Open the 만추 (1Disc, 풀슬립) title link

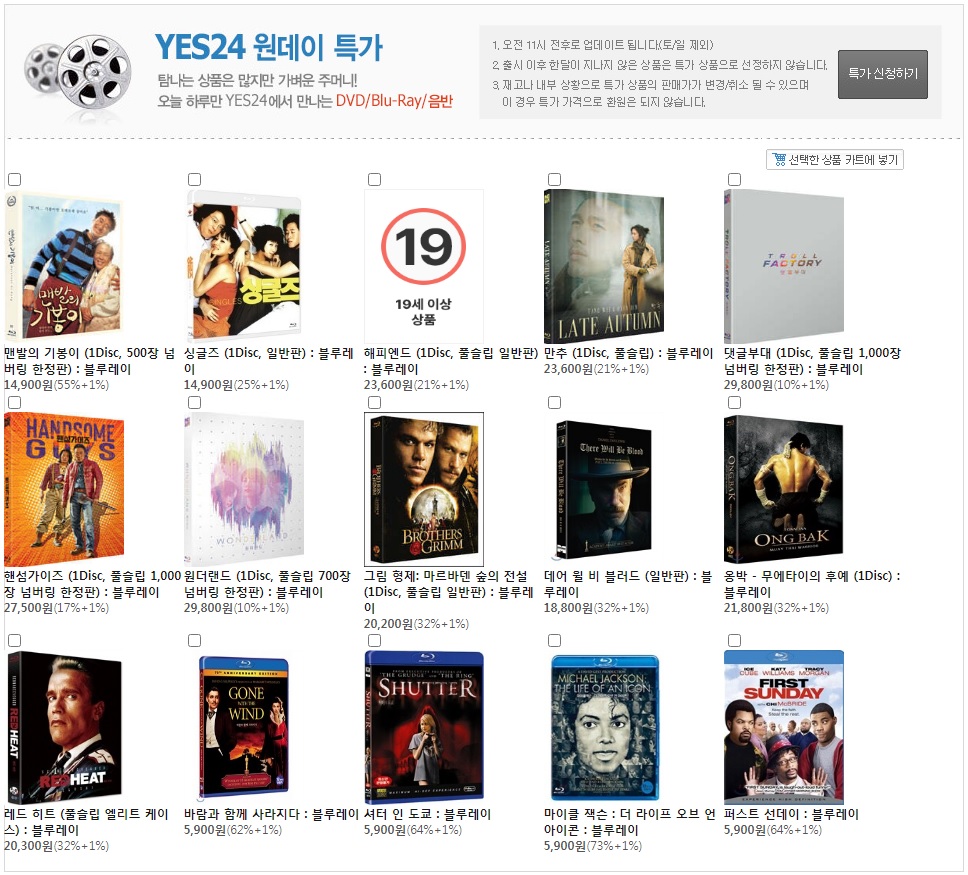pyautogui.click(x=628, y=353)
